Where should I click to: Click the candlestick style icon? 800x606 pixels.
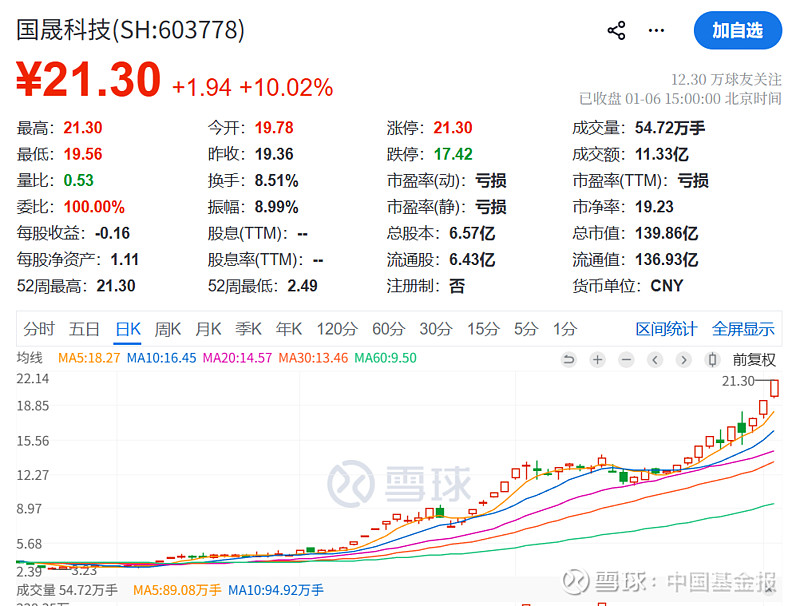click(712, 359)
